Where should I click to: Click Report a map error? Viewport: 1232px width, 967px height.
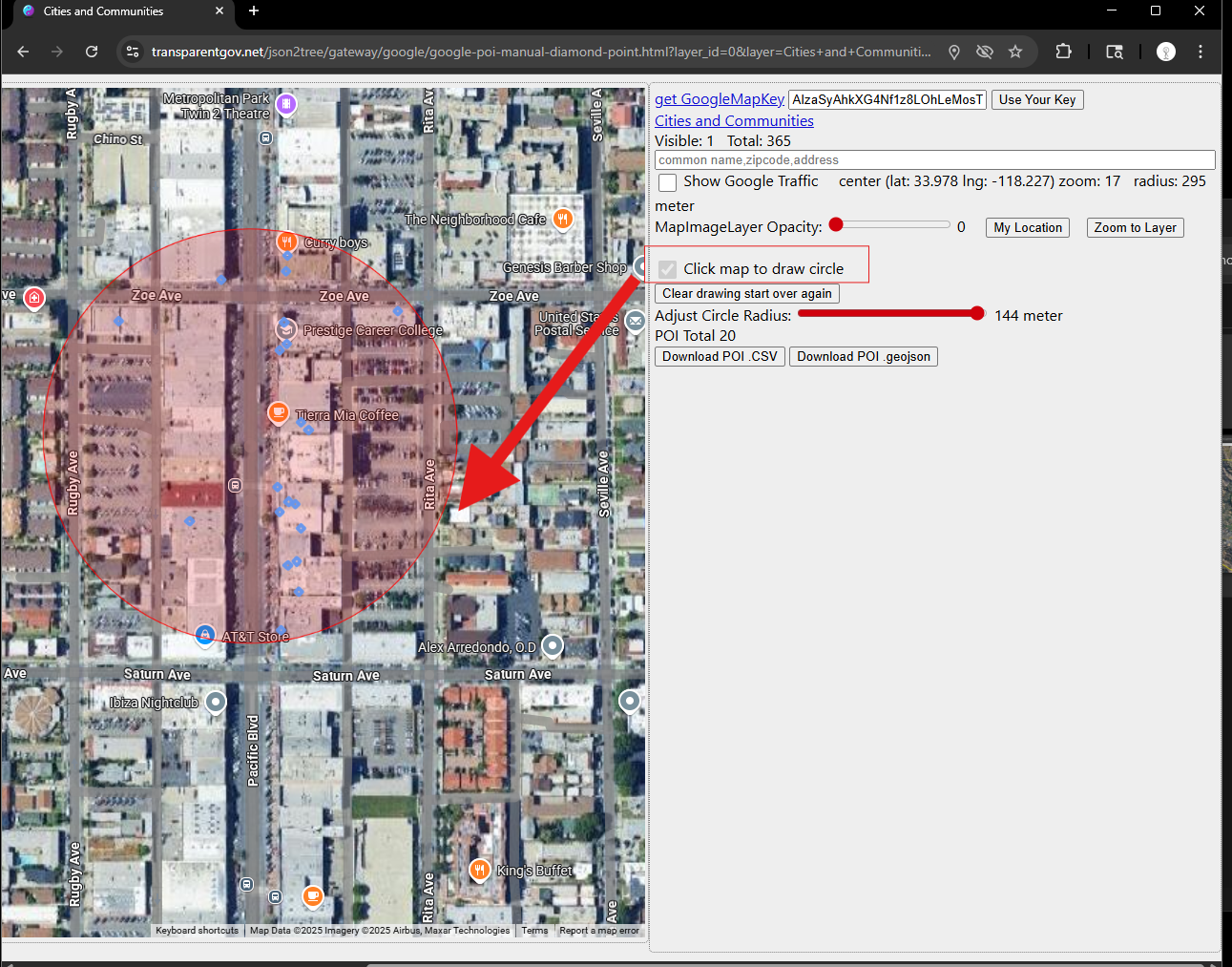pyautogui.click(x=599, y=931)
